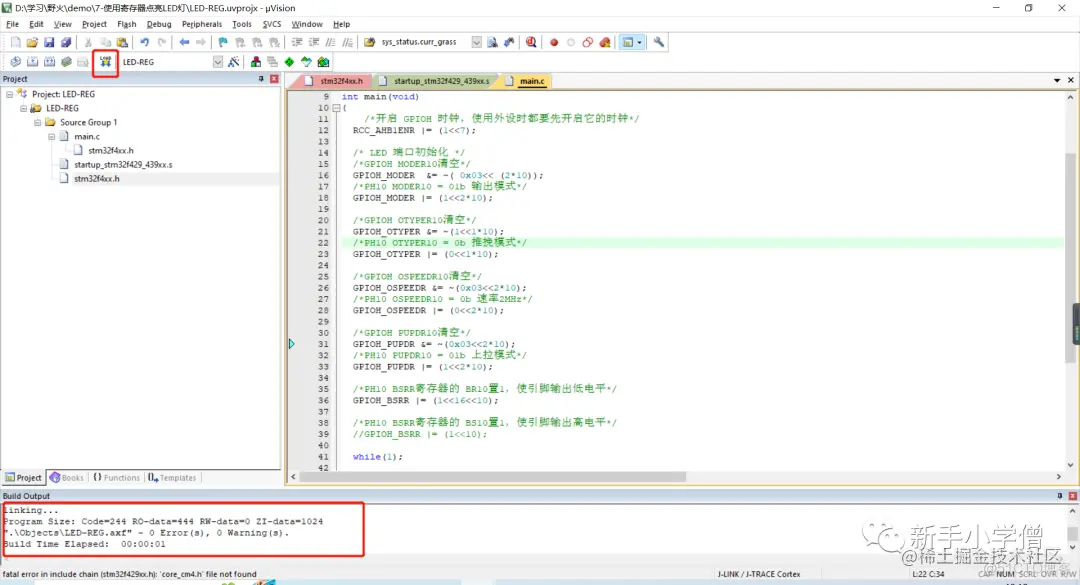Open Configuration with the wrench icon
1080x585 pixels.
[x=659, y=42]
